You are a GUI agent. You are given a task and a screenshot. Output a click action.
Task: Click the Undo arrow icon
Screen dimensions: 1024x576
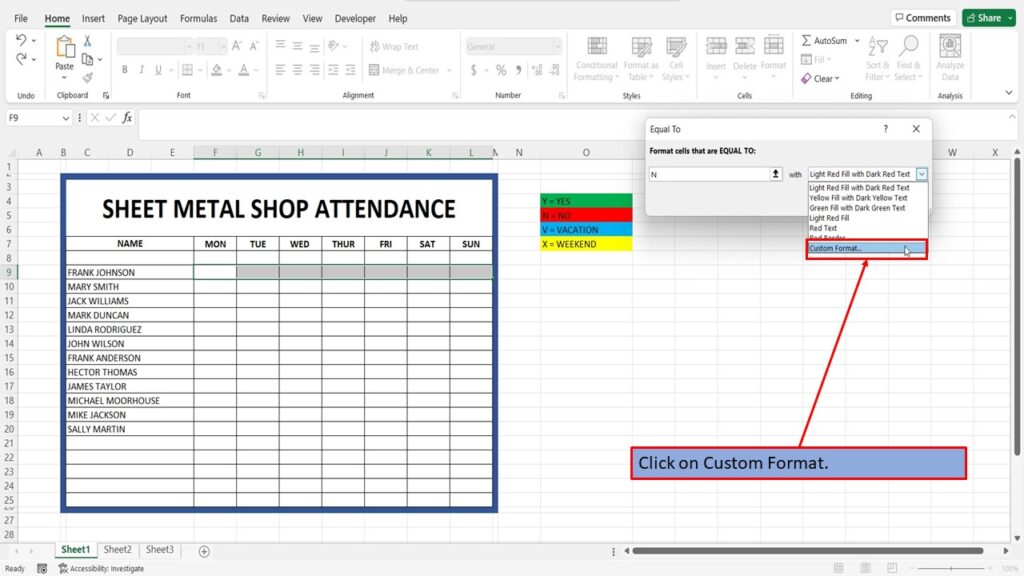[21, 40]
